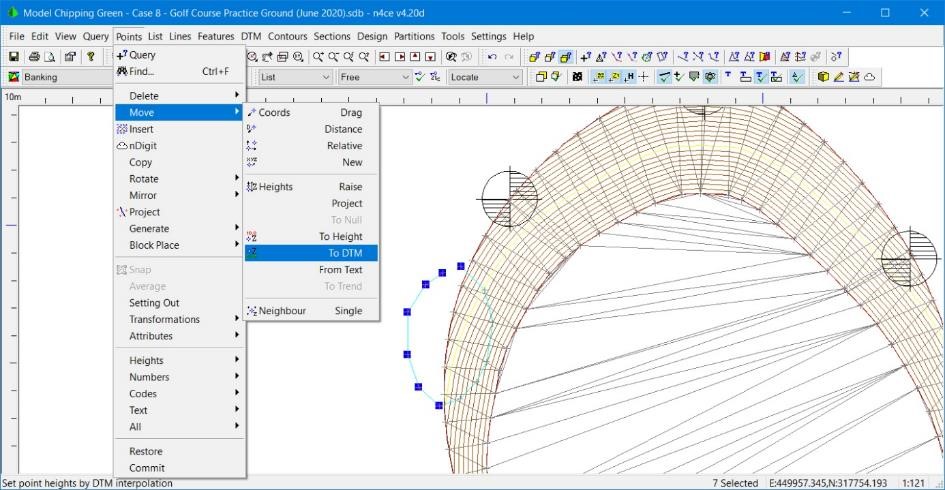The height and width of the screenshot is (490, 945).
Task: Click the zoom out magnifier icon
Action: tap(333, 57)
